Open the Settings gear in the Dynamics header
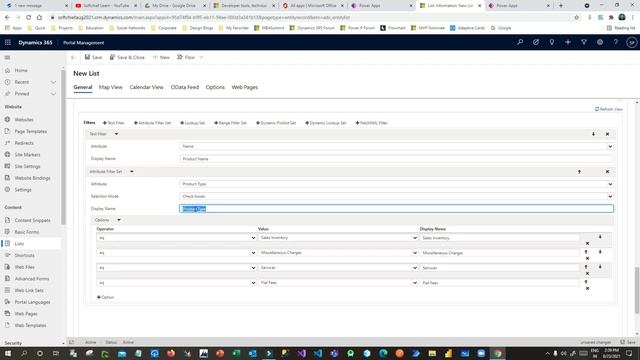The width and height of the screenshot is (640, 360). coord(600,42)
